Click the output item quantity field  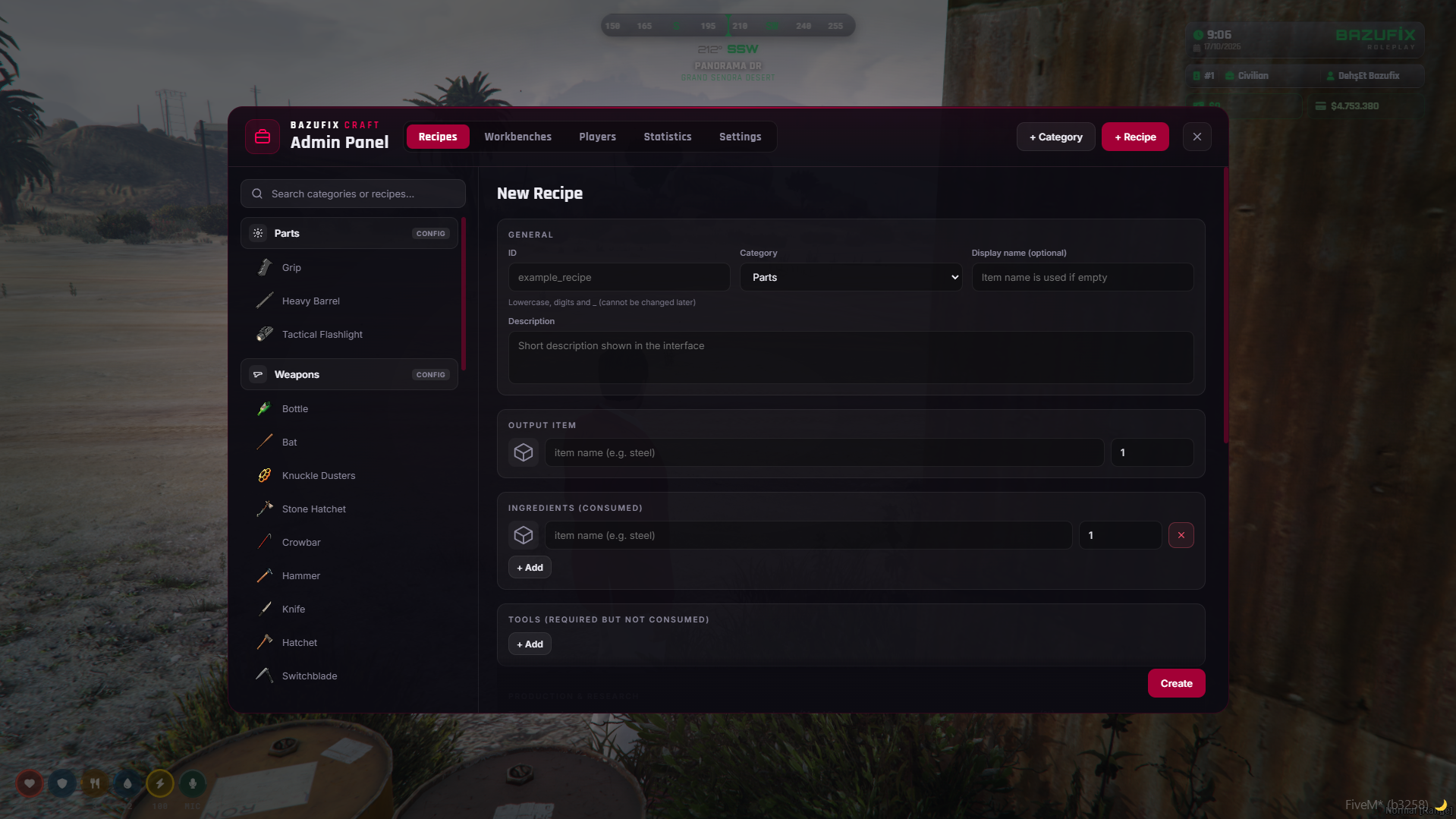pyautogui.click(x=1152, y=452)
